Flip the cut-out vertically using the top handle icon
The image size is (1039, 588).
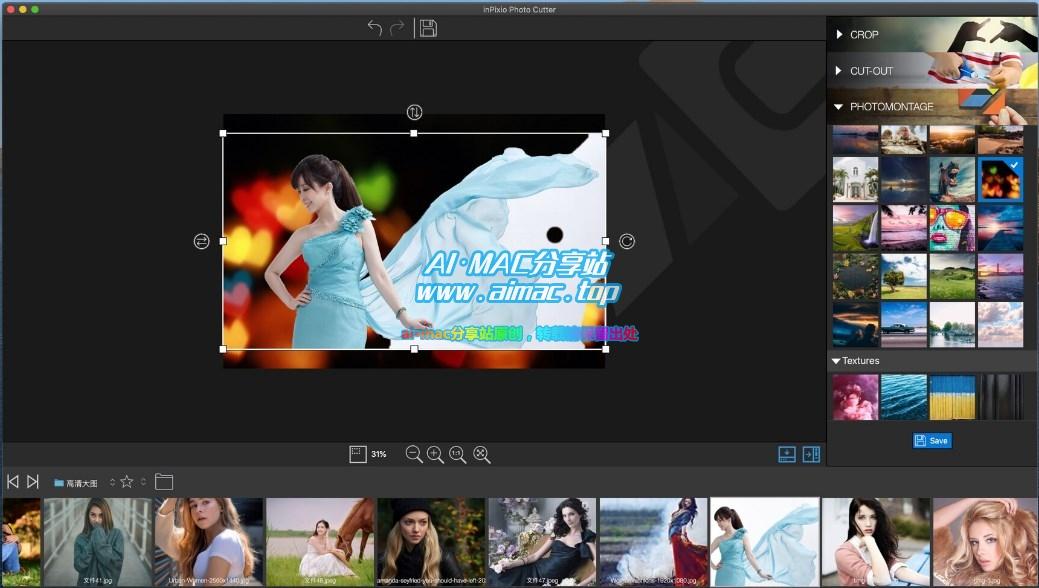pos(414,112)
